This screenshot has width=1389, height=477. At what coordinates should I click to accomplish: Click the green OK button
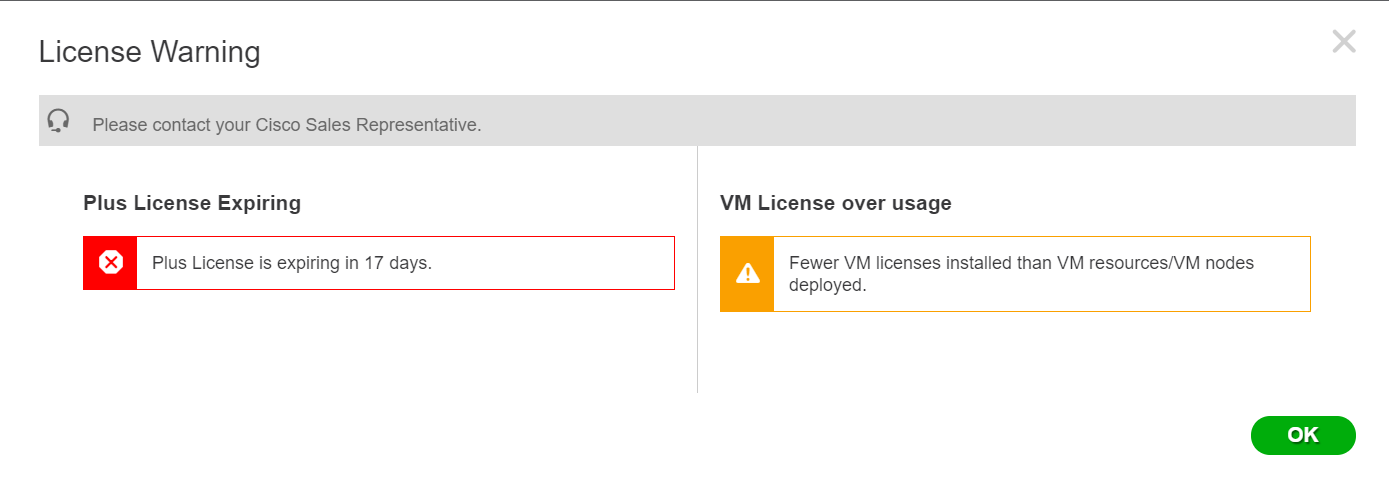click(1303, 435)
